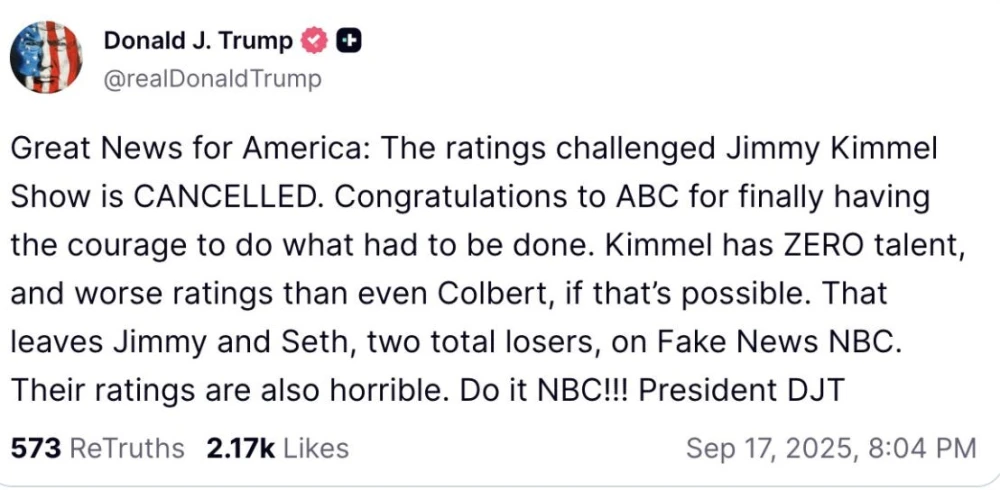Screen dimensions: 1000x490
Task: Click the red verified checkmark badge
Action: (x=315, y=41)
